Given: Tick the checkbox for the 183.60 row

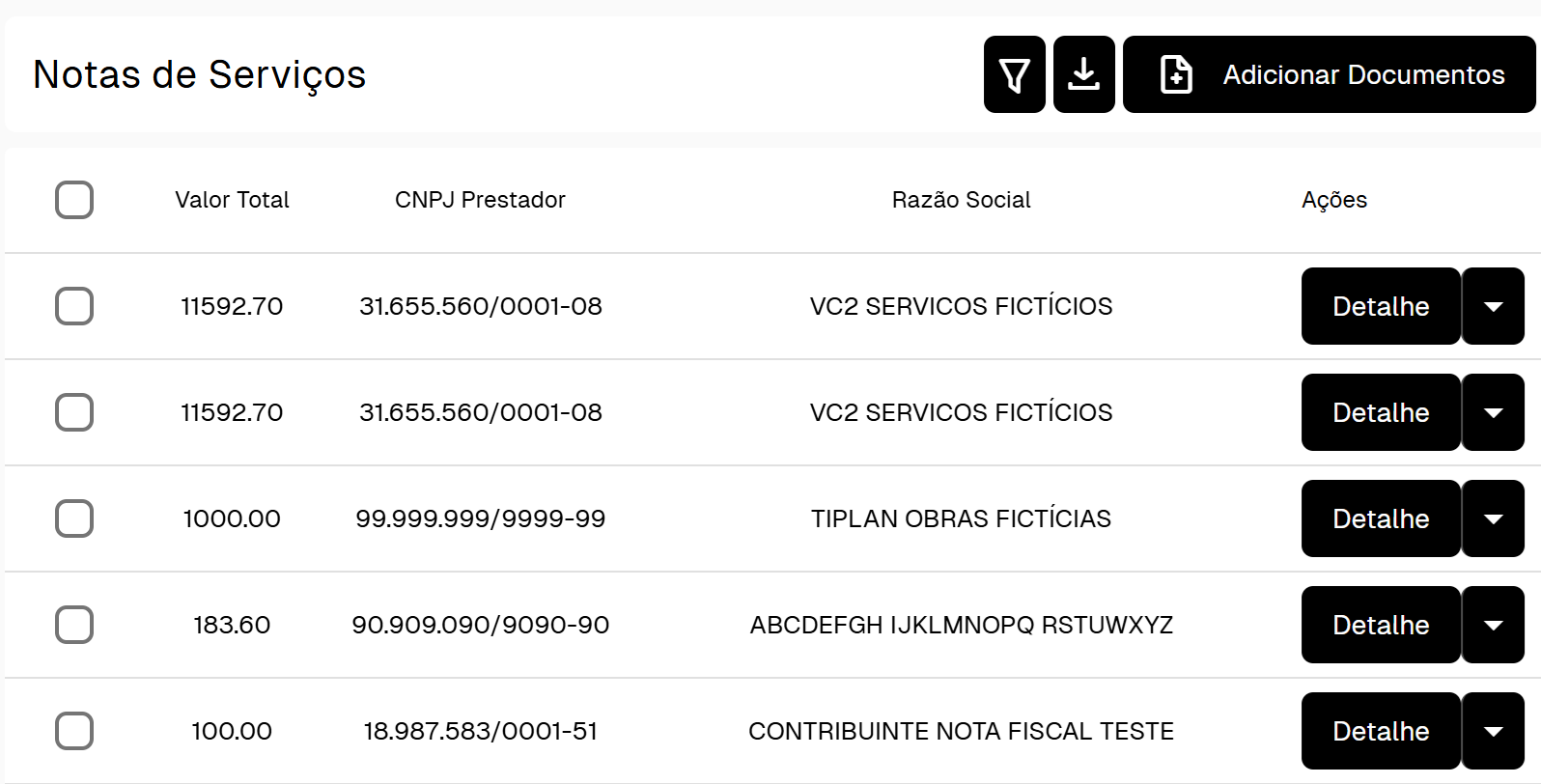Looking at the screenshot, I should [x=74, y=625].
